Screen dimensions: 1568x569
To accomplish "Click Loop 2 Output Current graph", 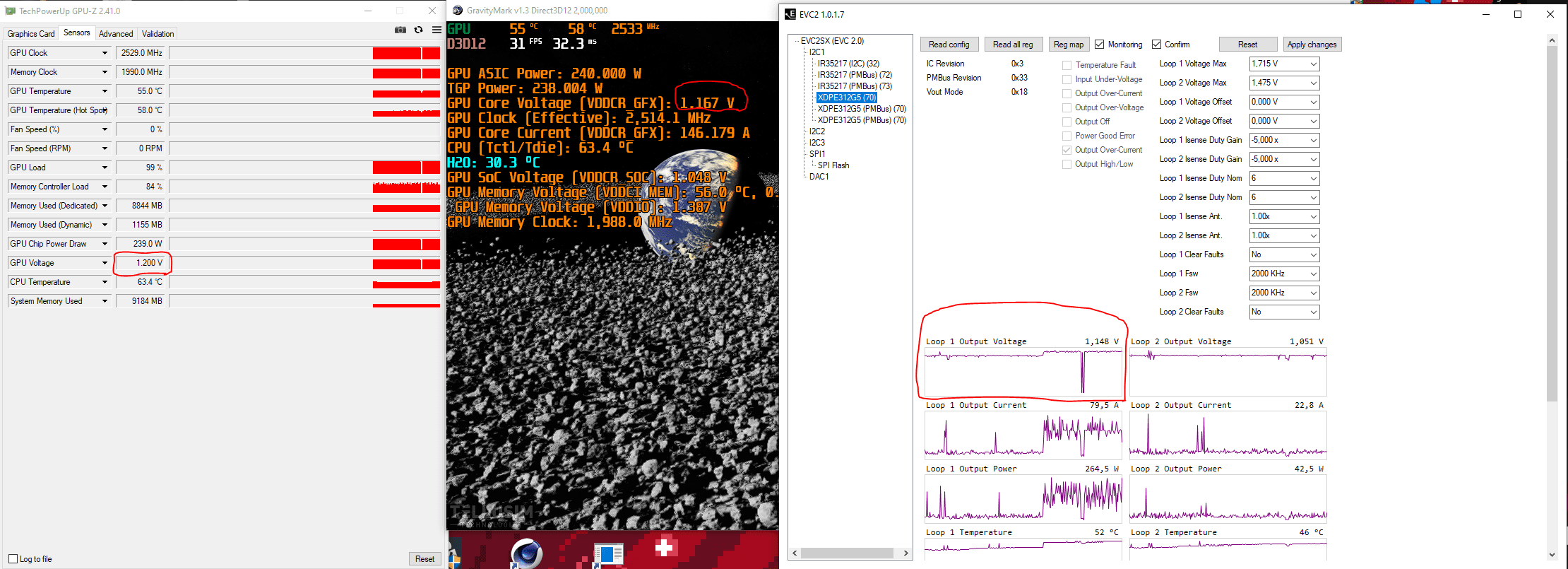I will pos(1228,435).
